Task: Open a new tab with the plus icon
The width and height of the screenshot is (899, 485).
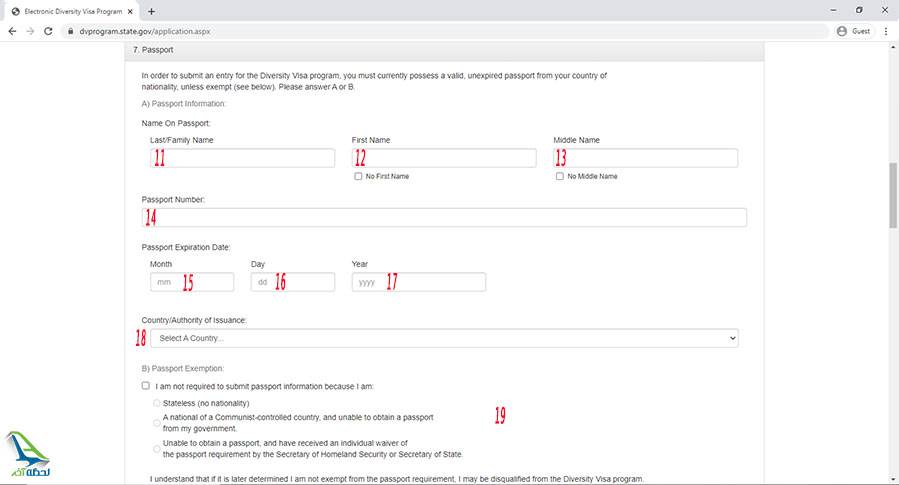Action: pyautogui.click(x=152, y=11)
